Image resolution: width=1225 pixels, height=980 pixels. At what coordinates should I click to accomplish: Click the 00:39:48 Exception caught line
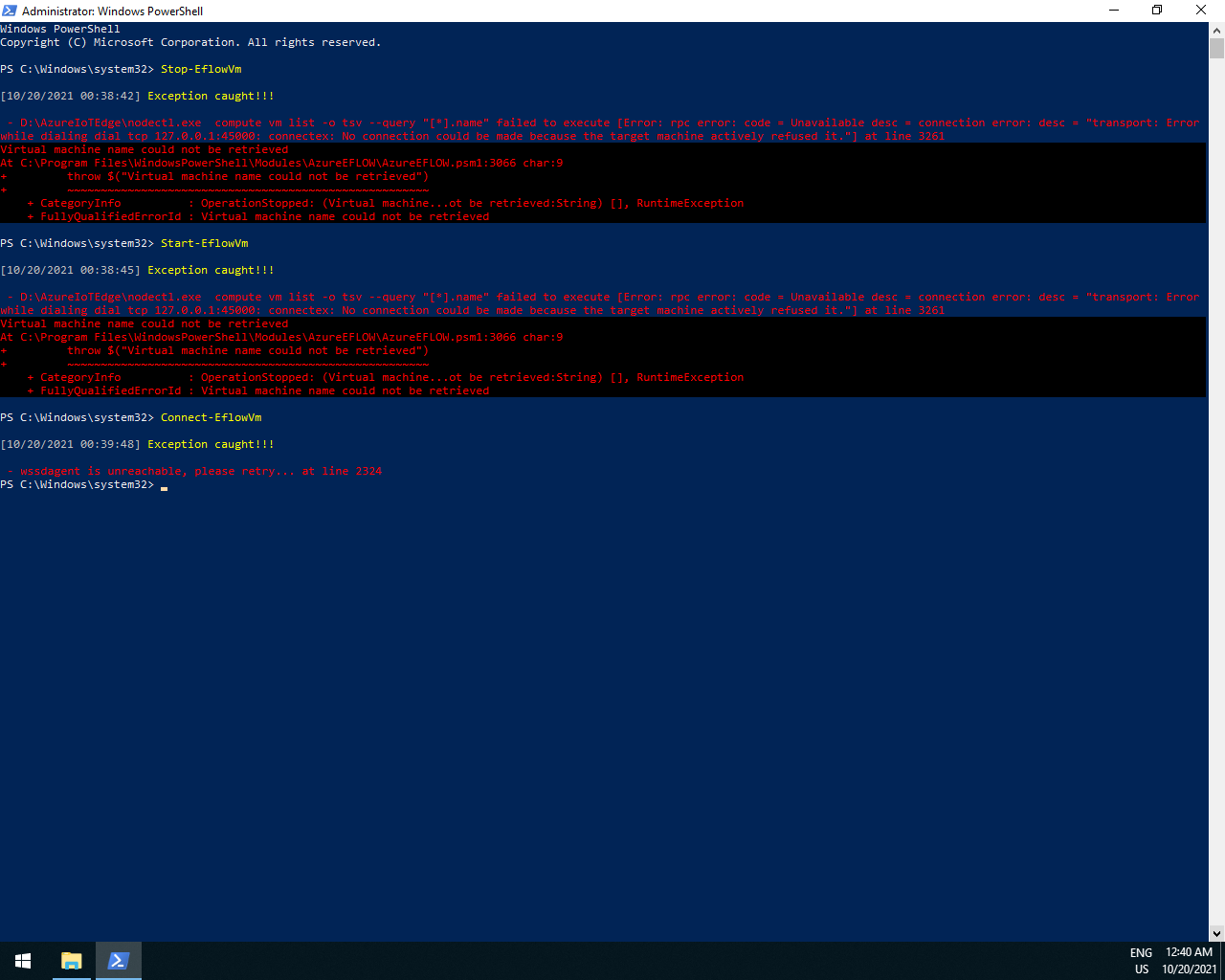(x=138, y=444)
